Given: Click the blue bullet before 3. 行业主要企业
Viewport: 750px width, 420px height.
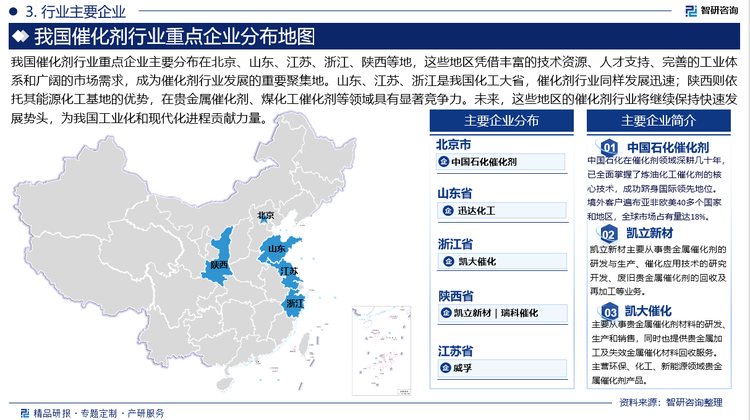Looking at the screenshot, I should tap(13, 11).
